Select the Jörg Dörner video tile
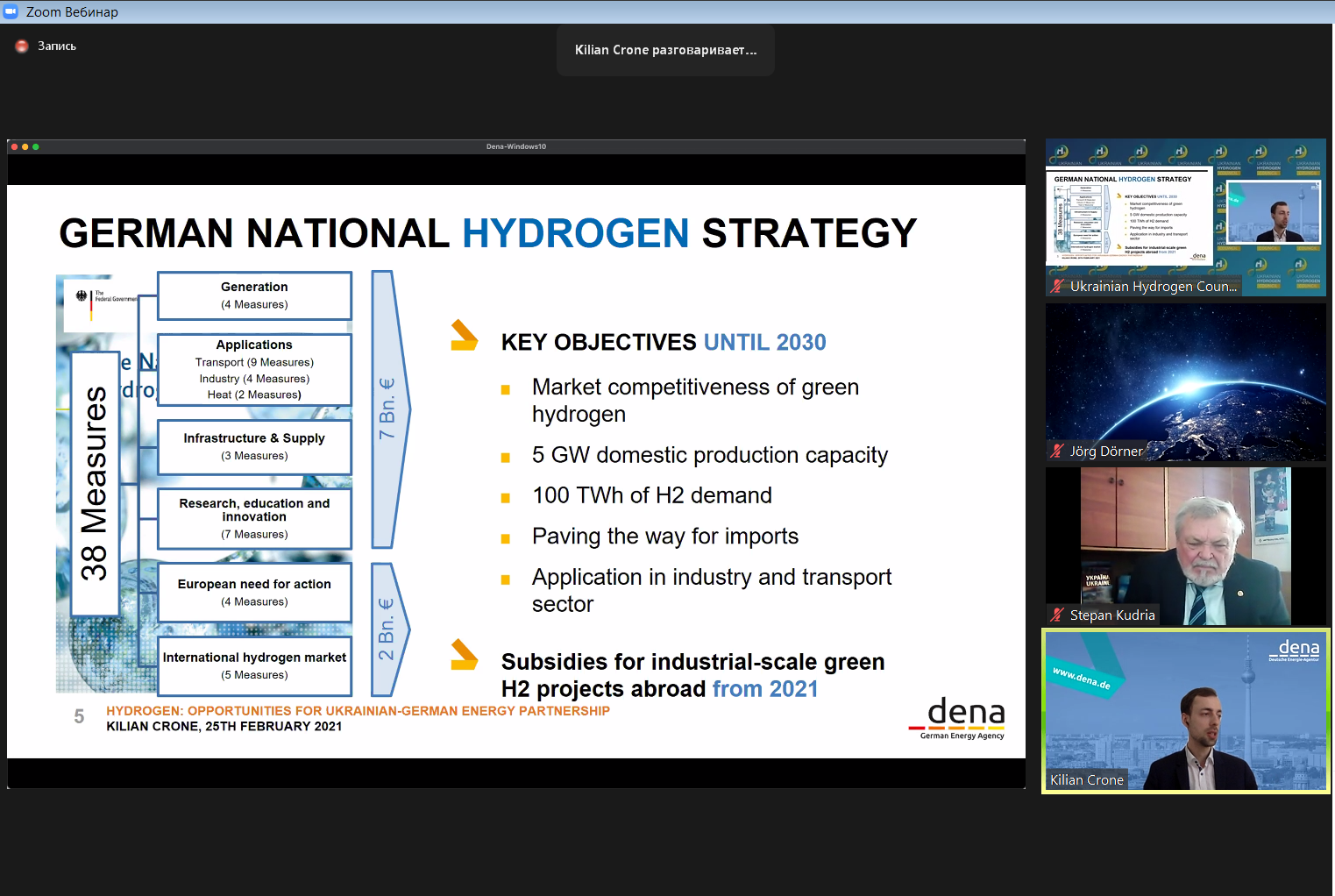 point(1185,381)
